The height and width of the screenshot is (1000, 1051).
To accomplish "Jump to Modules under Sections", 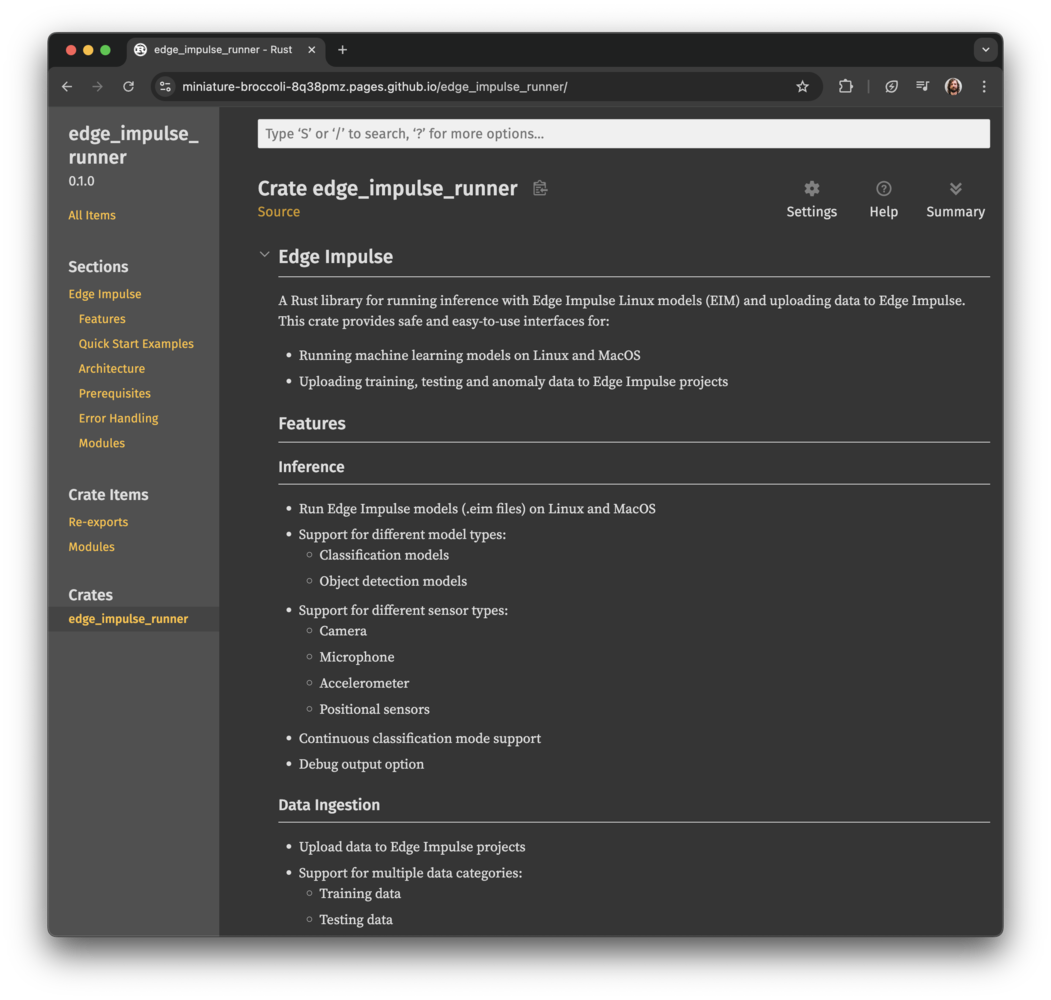I will coord(102,443).
